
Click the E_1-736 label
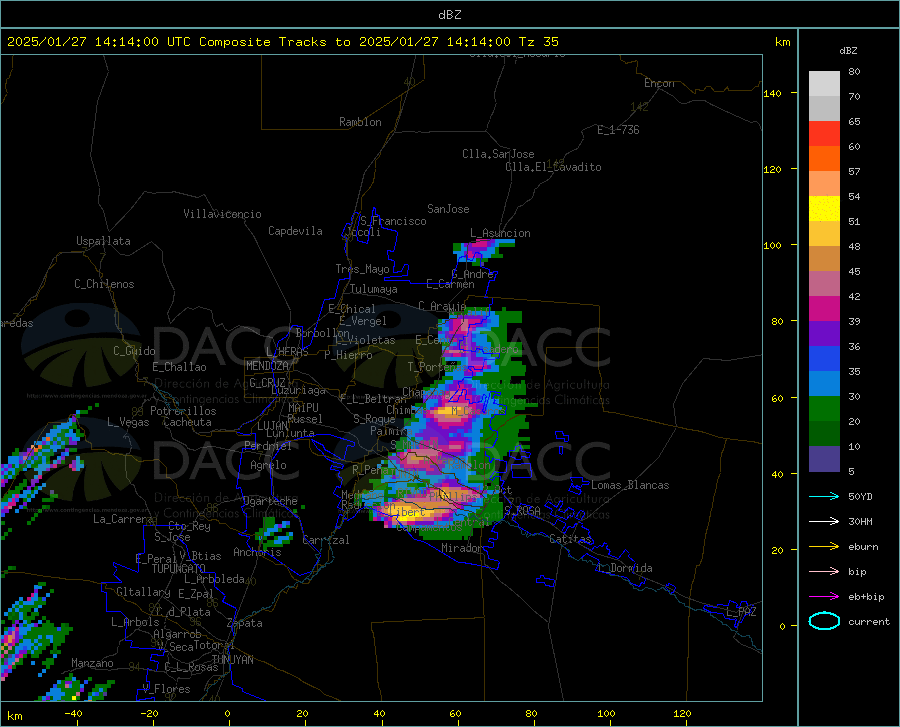point(618,130)
